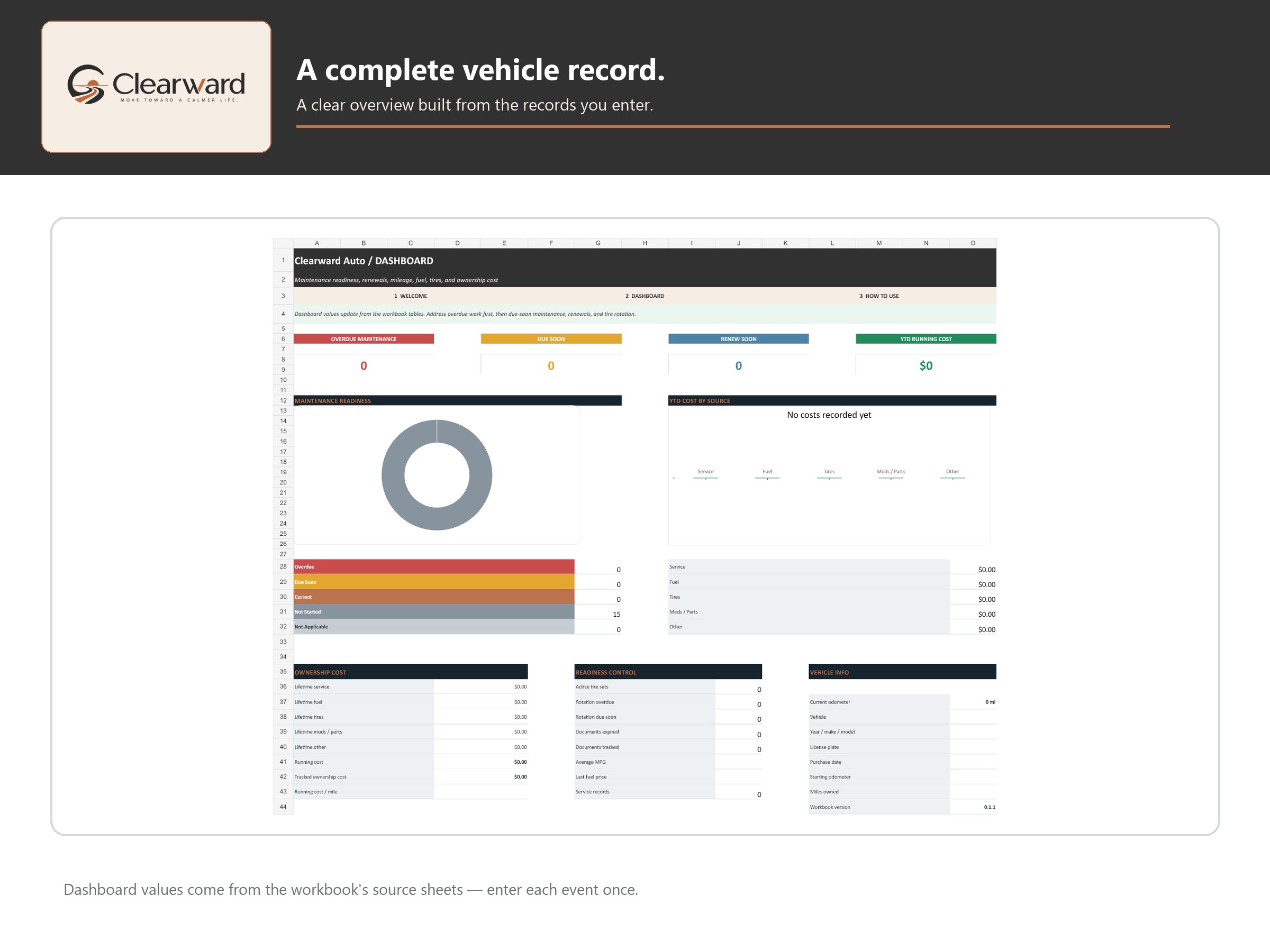
Task: Select the 0 mi odometer value
Action: (x=991, y=702)
